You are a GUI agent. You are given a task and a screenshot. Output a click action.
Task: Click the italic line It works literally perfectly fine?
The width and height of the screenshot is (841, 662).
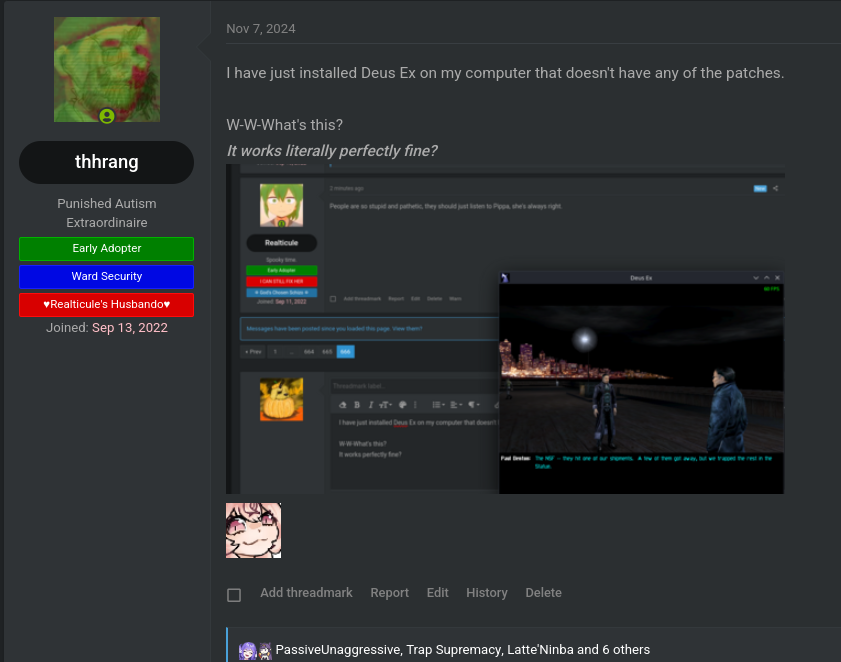point(332,151)
